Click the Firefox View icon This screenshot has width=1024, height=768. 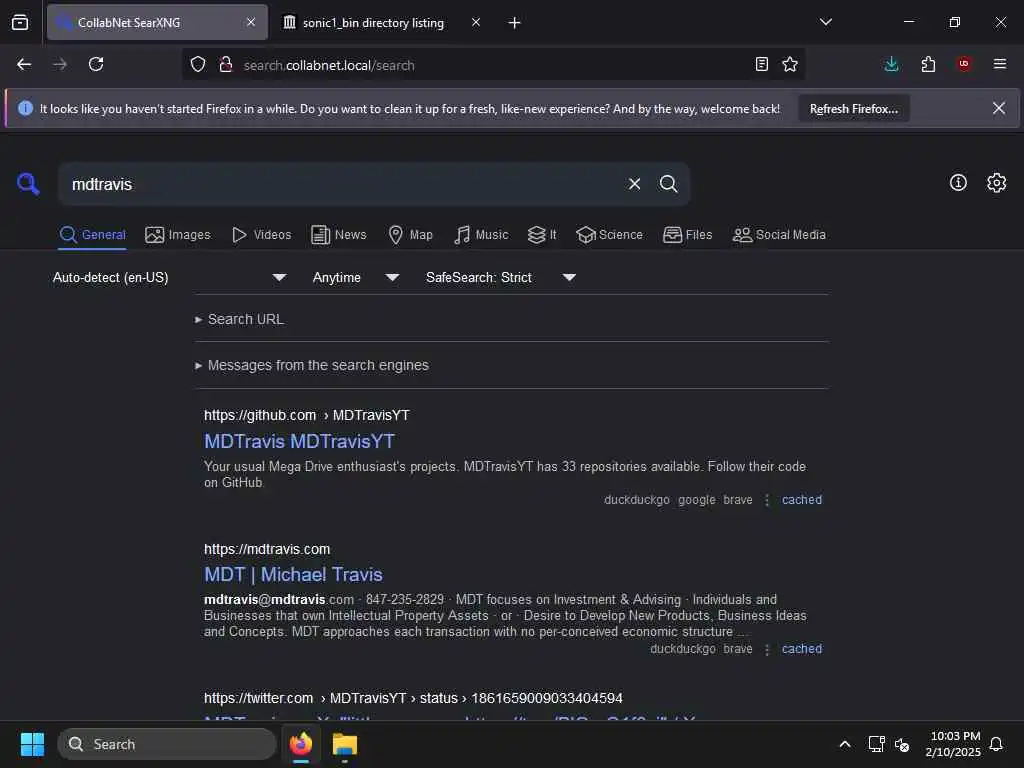[x=20, y=22]
